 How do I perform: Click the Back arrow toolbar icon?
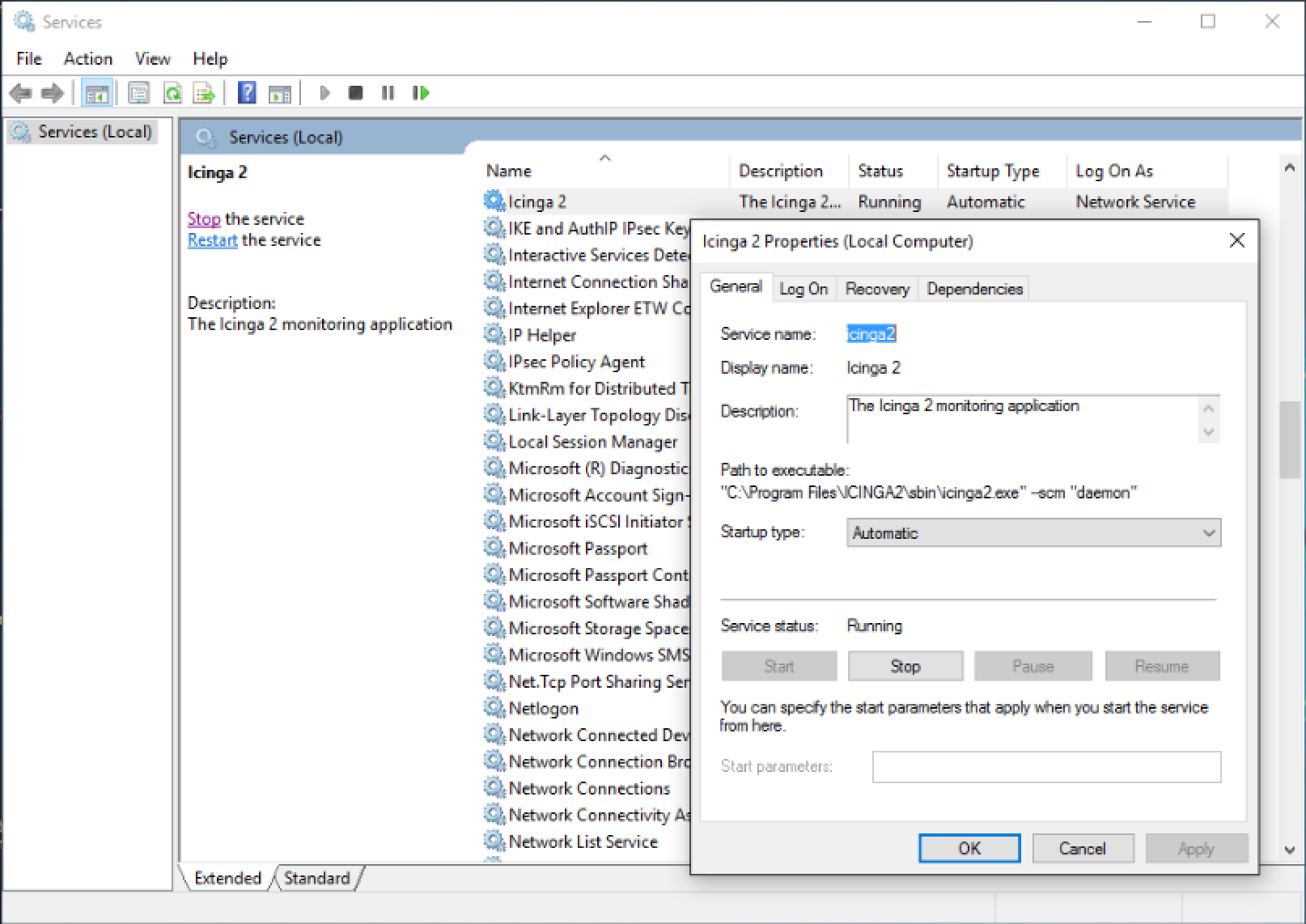coord(20,94)
